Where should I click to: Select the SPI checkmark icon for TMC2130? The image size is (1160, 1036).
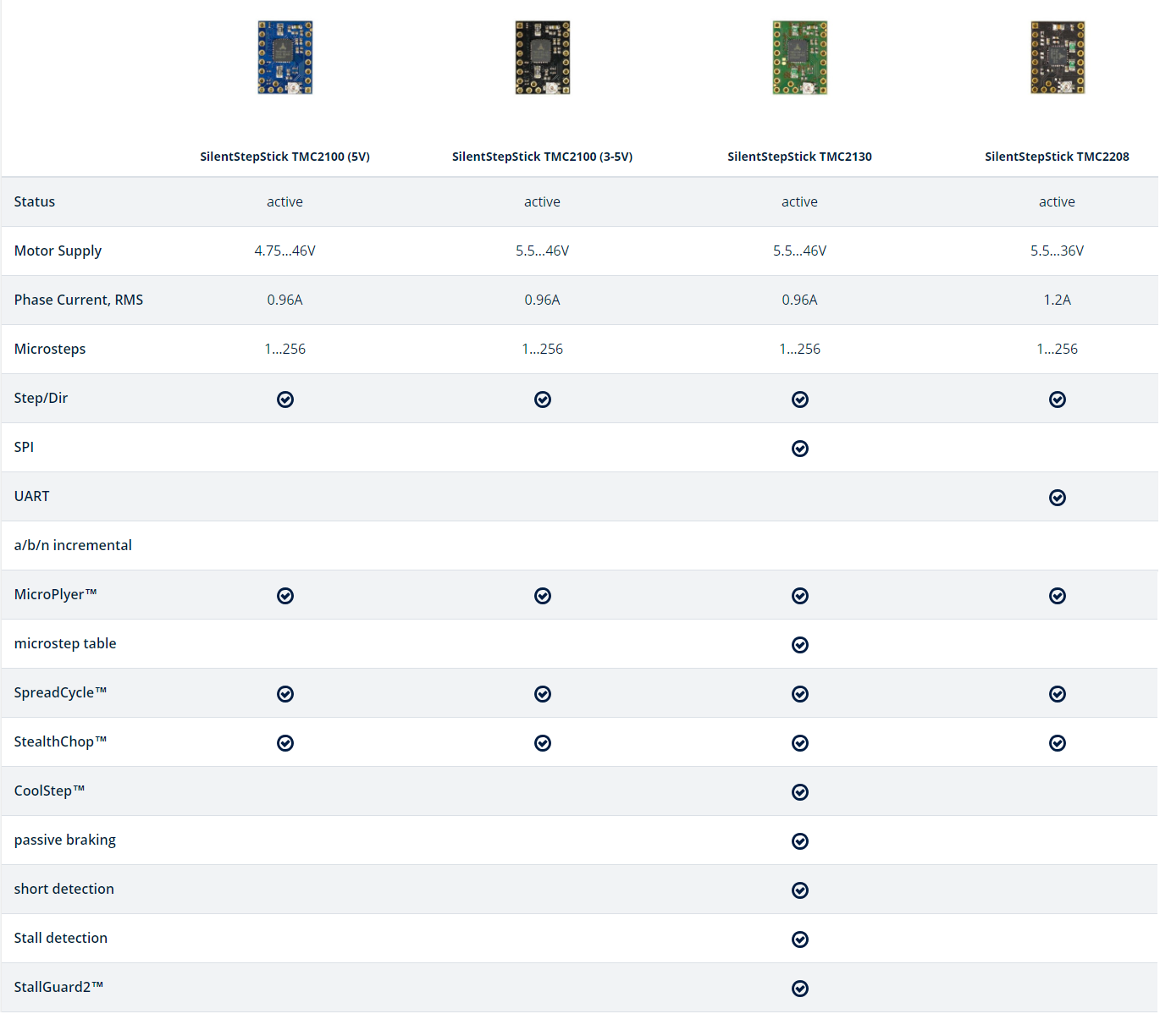tap(799, 448)
